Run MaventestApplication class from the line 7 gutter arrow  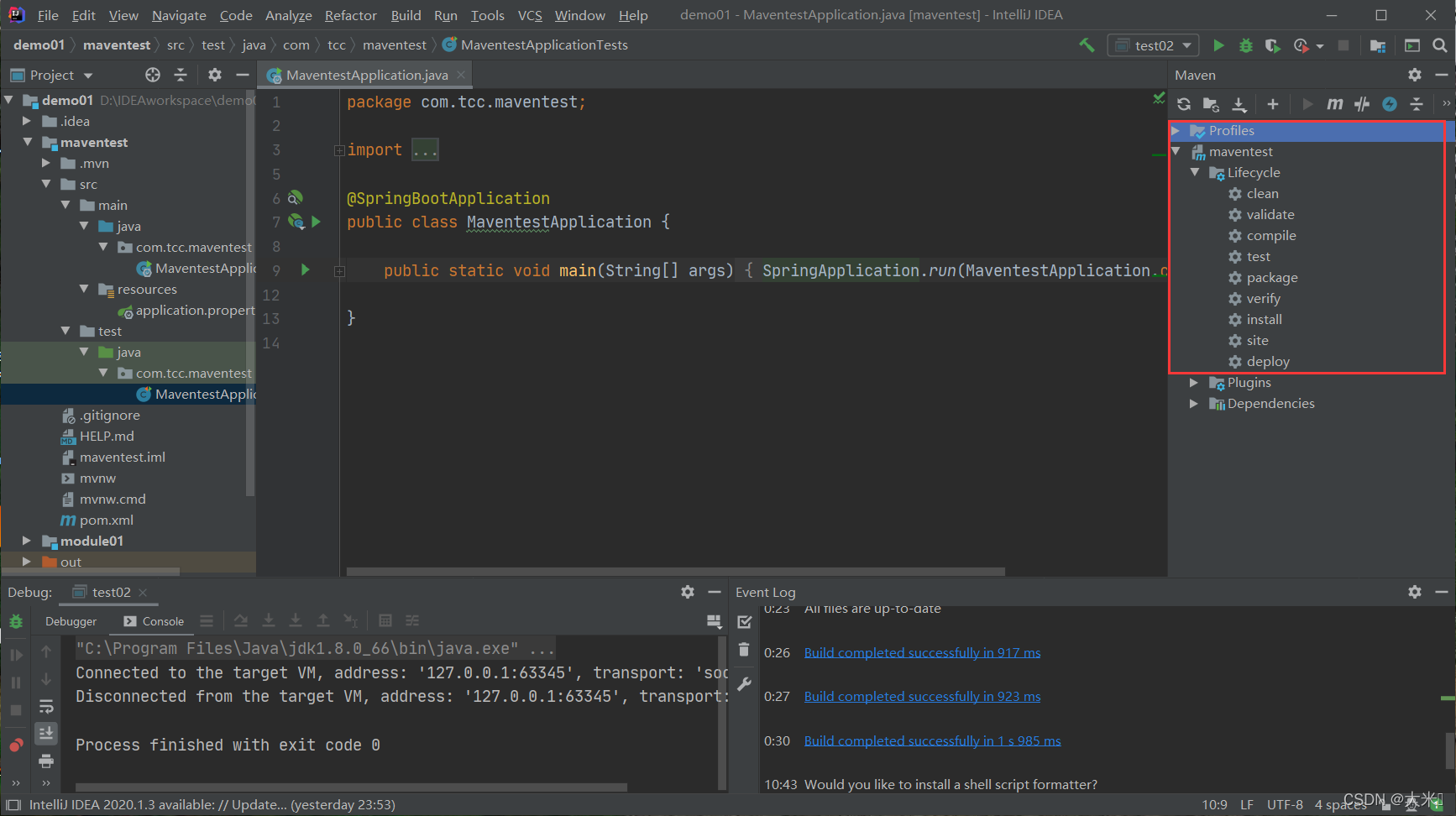pyautogui.click(x=317, y=222)
